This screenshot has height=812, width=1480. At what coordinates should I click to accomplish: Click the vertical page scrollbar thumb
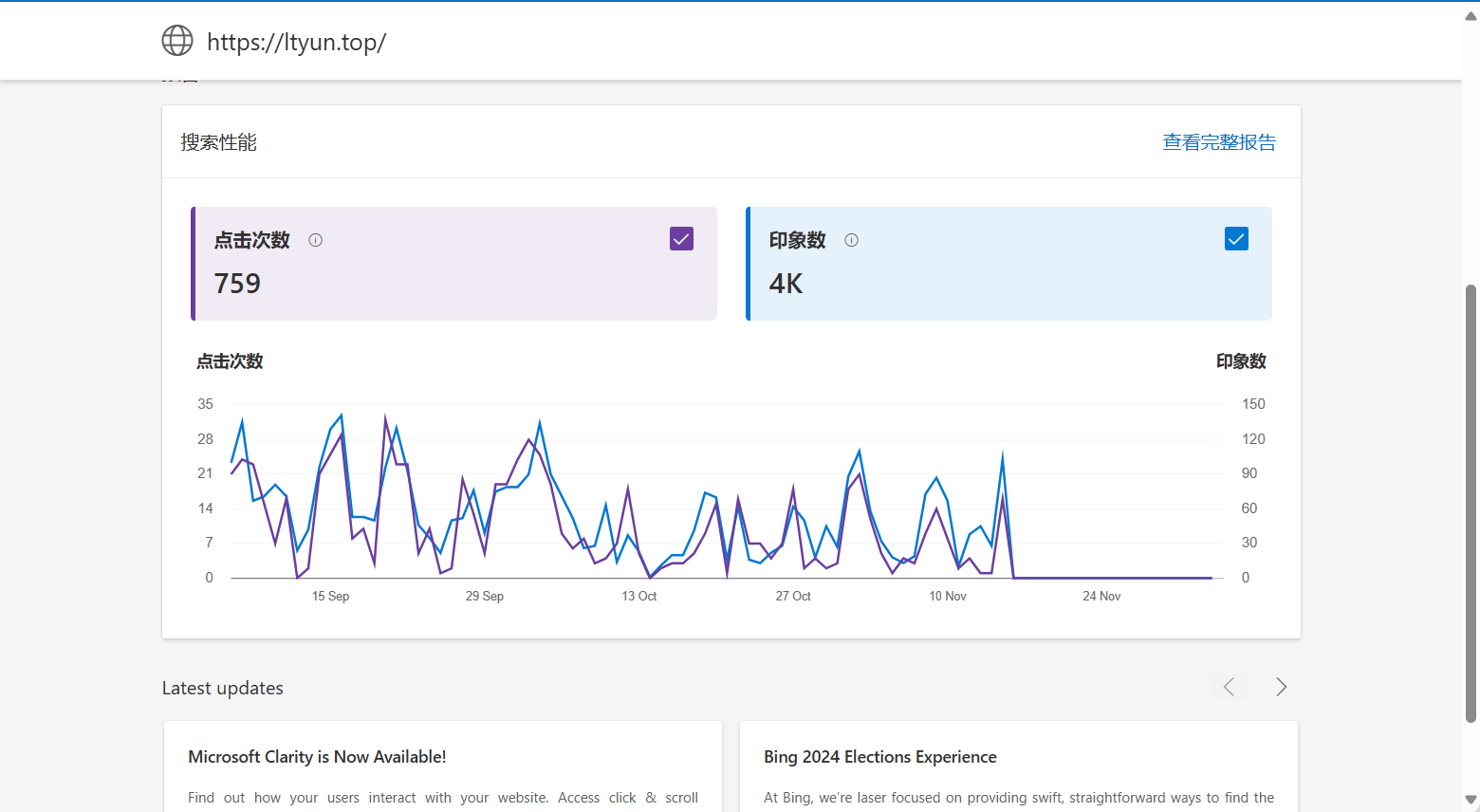[1471, 503]
